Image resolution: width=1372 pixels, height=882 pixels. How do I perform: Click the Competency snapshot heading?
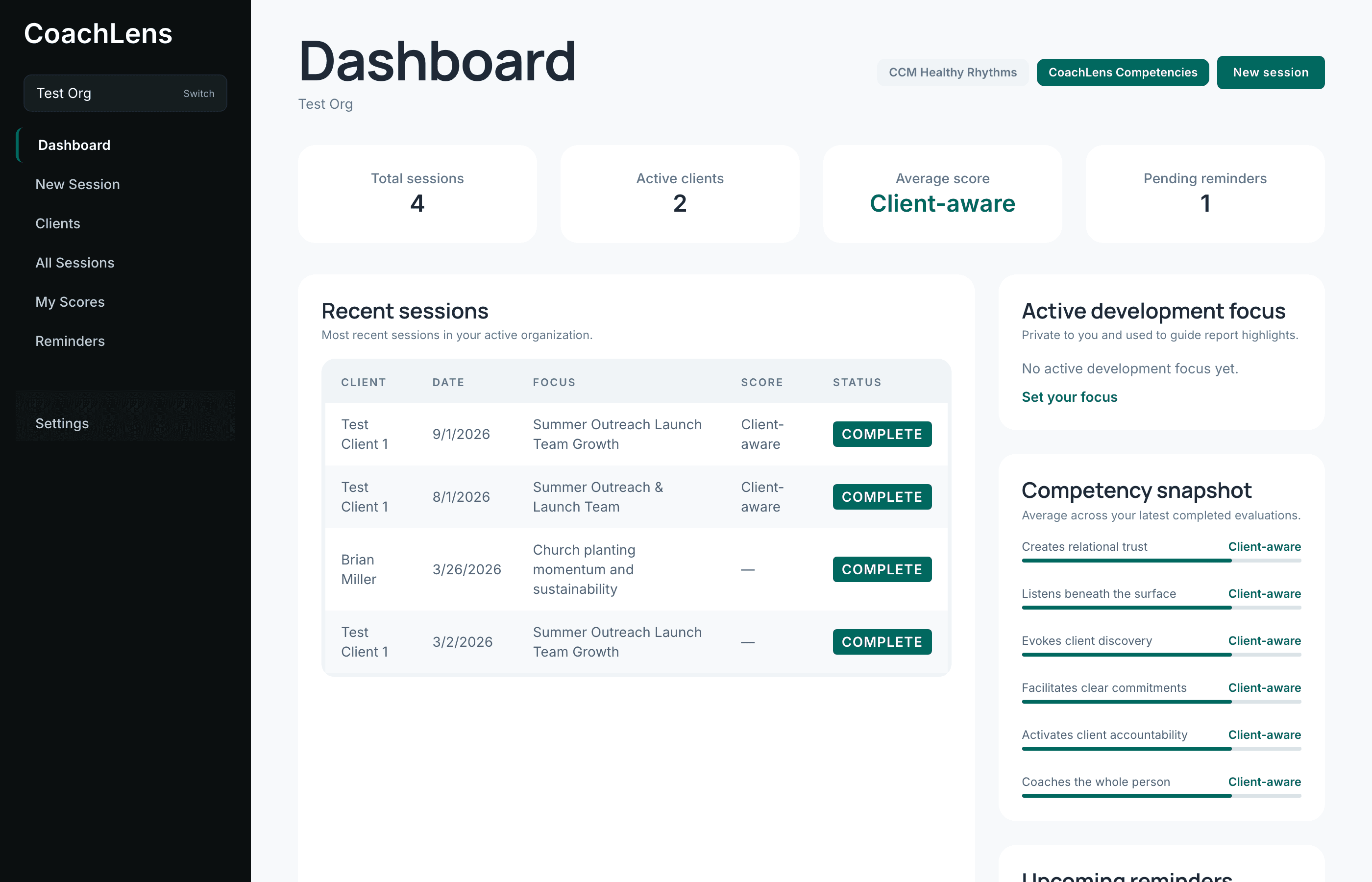1137,490
